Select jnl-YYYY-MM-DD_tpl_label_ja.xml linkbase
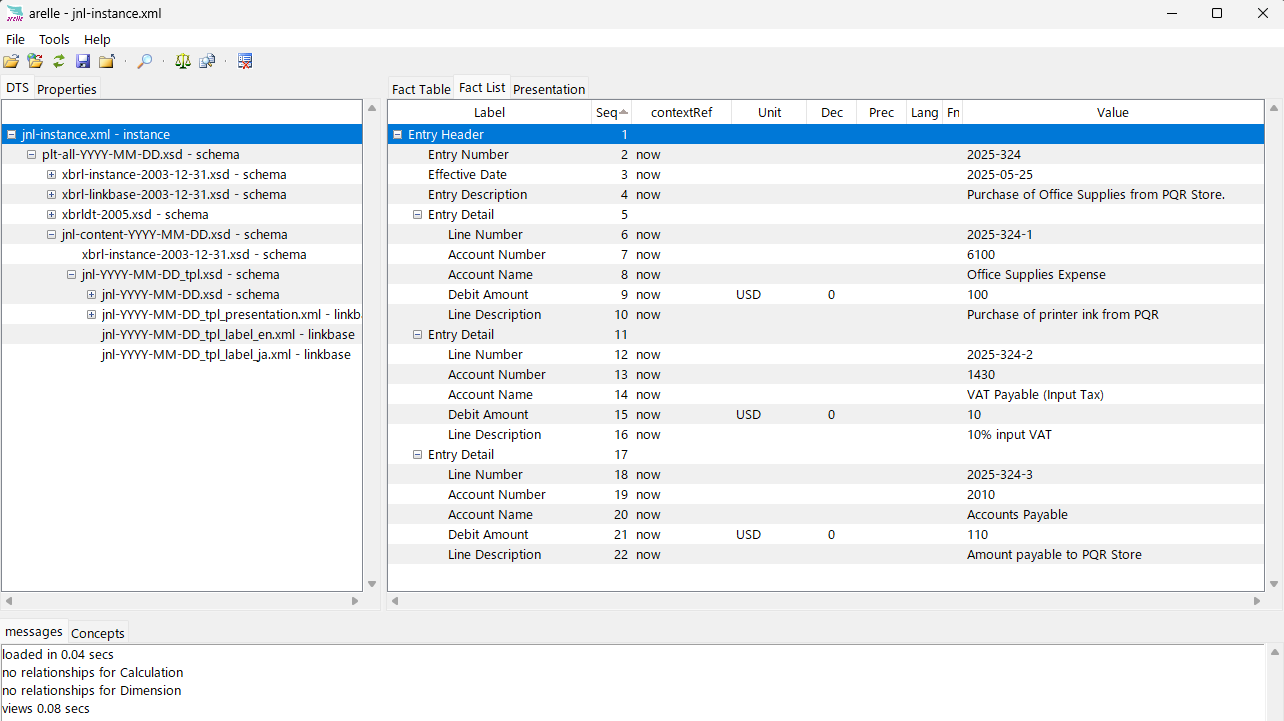This screenshot has height=721, width=1284. coord(226,354)
